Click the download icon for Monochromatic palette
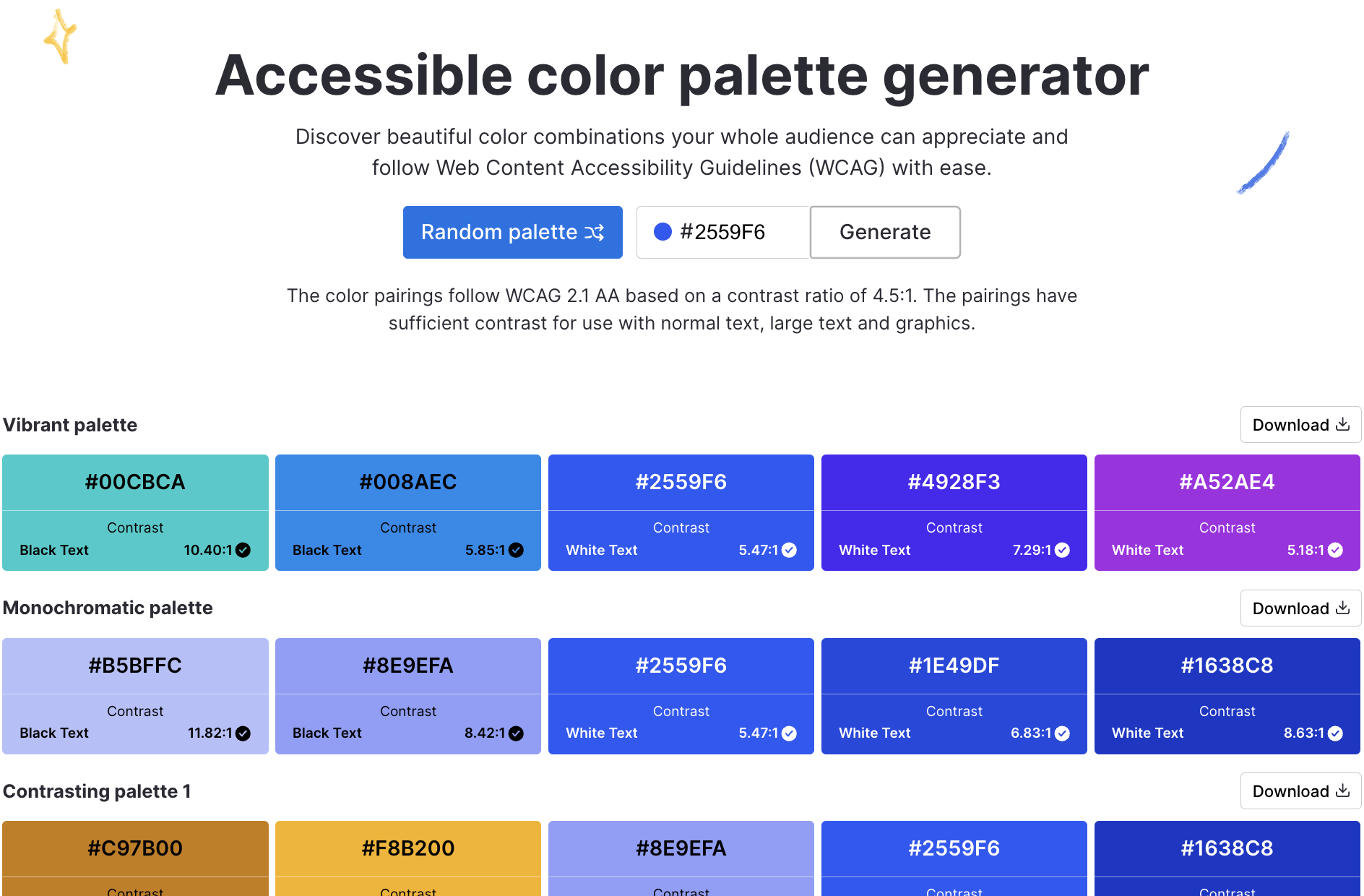Image resolution: width=1364 pixels, height=896 pixels. coord(1342,608)
